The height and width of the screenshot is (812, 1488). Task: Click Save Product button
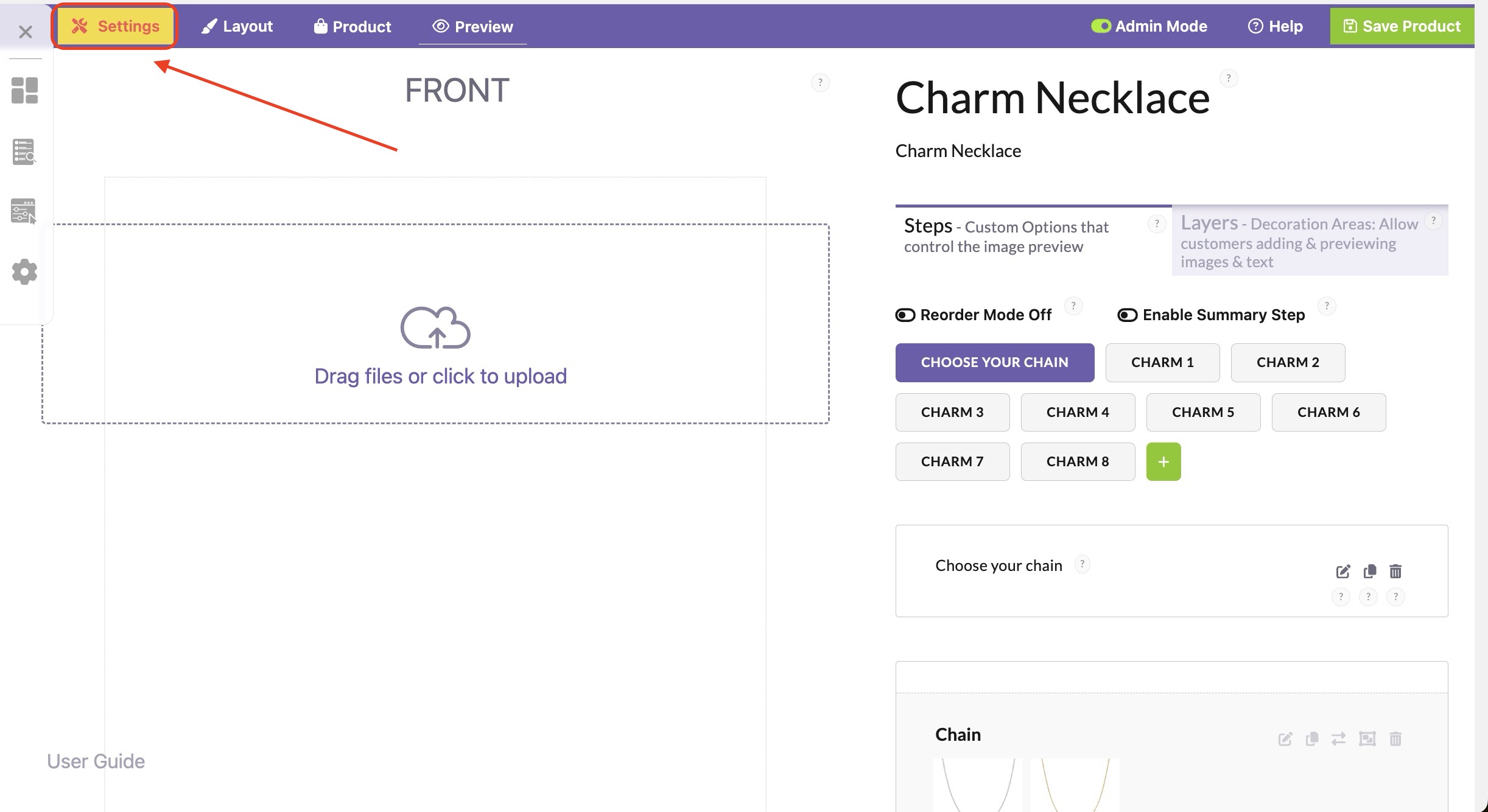coord(1402,26)
